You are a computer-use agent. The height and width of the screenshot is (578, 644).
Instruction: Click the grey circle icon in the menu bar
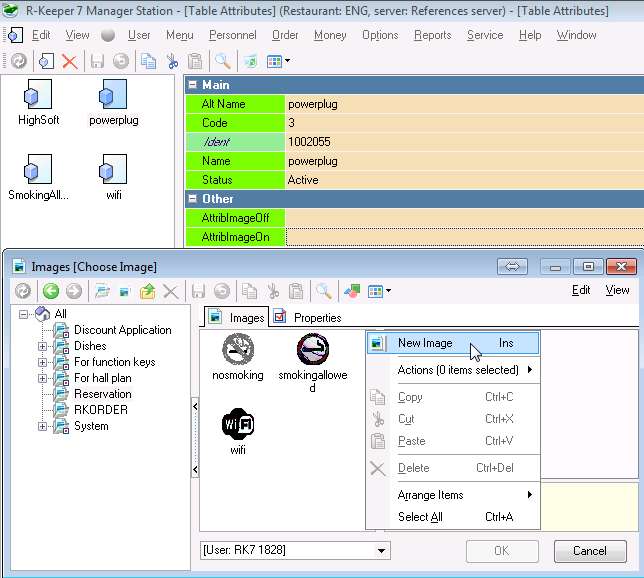(x=108, y=35)
